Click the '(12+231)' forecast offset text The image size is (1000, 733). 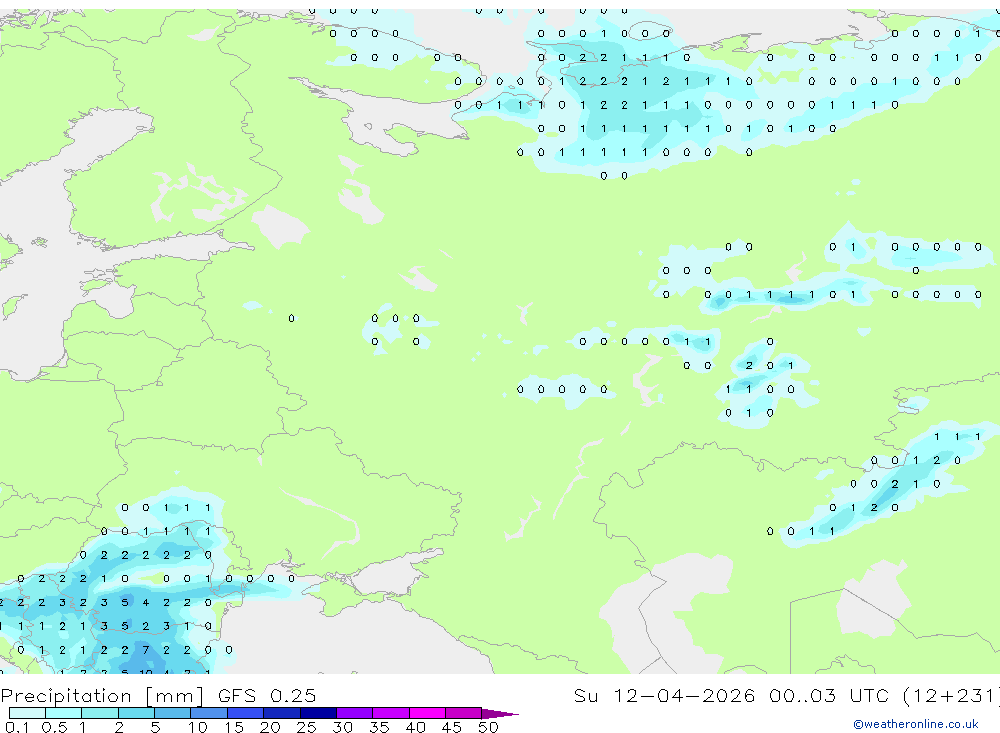tap(952, 695)
